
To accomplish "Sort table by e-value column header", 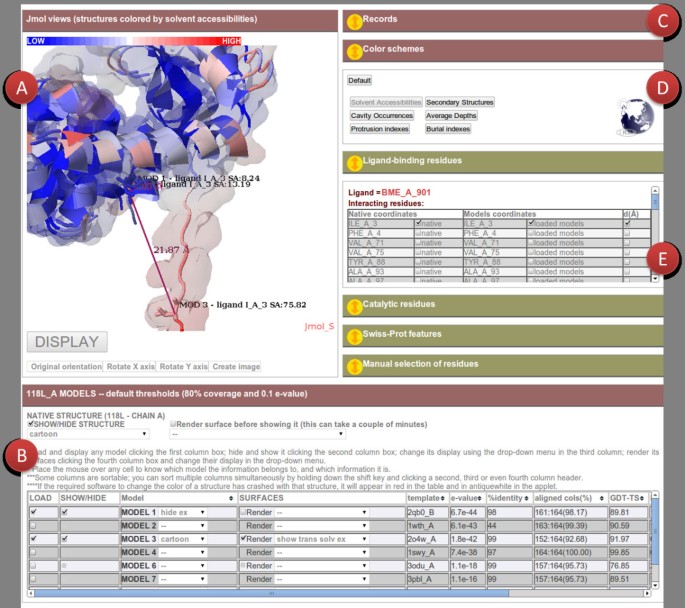I will pos(463,497).
